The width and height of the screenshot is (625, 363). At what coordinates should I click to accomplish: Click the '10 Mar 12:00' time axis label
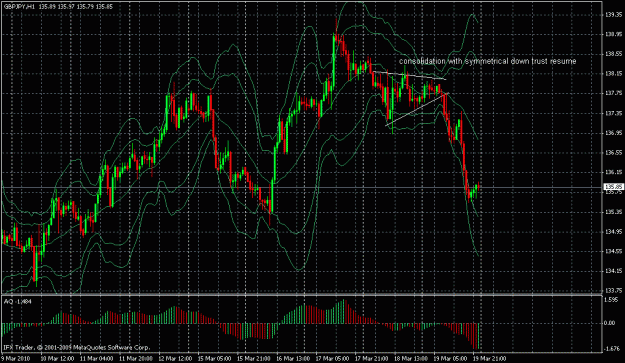[x=57, y=359]
